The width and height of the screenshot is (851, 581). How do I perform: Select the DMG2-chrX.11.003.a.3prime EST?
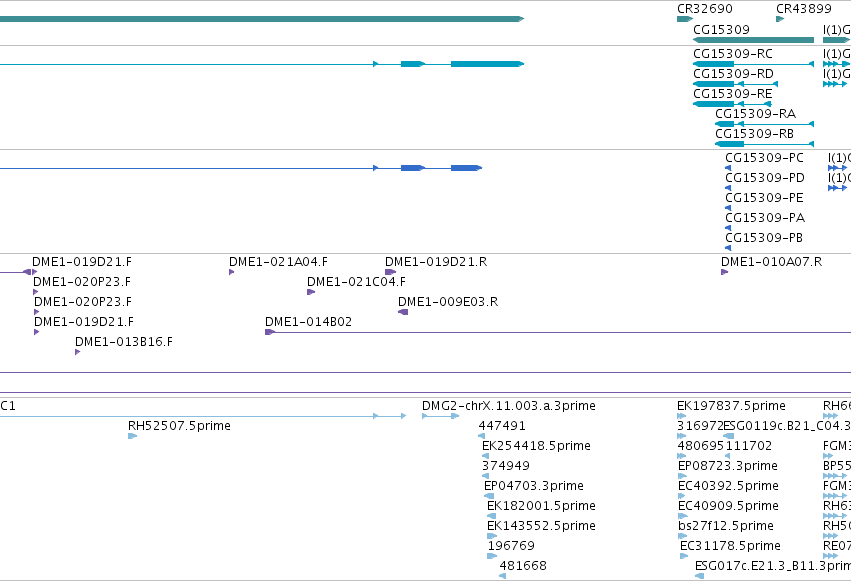coord(509,406)
